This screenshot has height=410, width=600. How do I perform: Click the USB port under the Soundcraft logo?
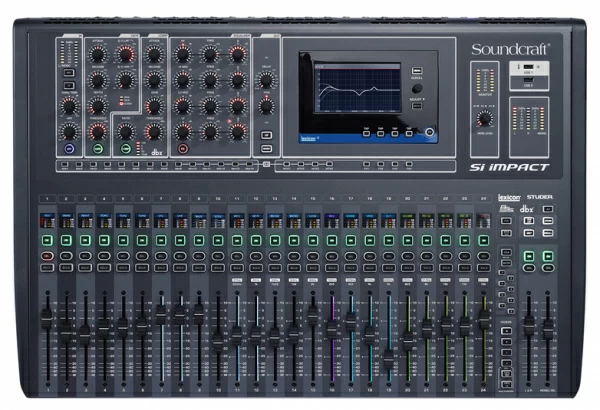click(x=529, y=68)
